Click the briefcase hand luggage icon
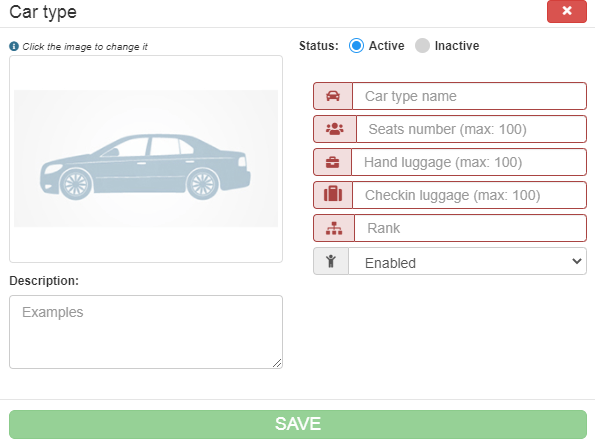The height and width of the screenshot is (446, 595). tap(332, 162)
